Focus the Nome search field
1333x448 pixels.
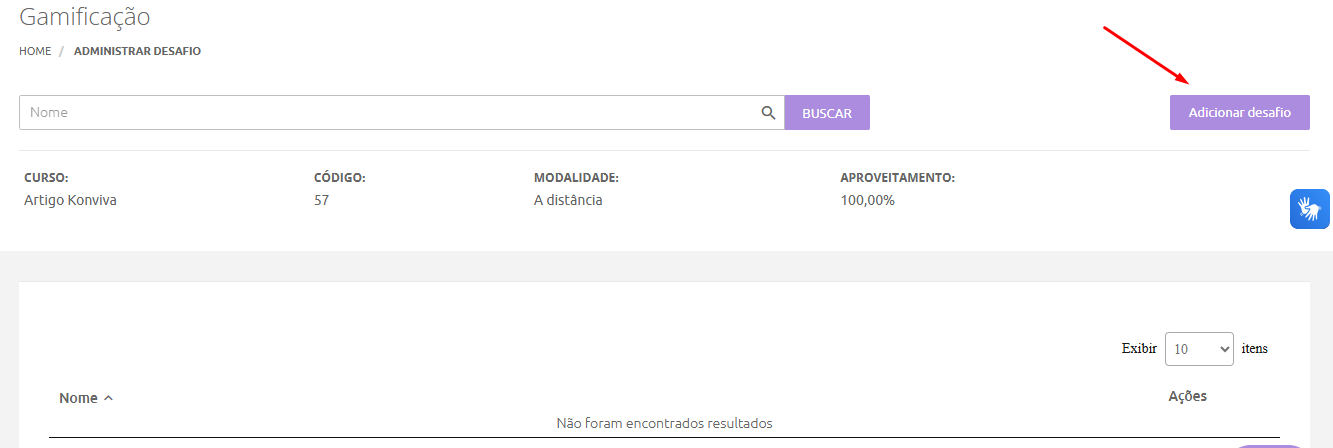pyautogui.click(x=390, y=113)
